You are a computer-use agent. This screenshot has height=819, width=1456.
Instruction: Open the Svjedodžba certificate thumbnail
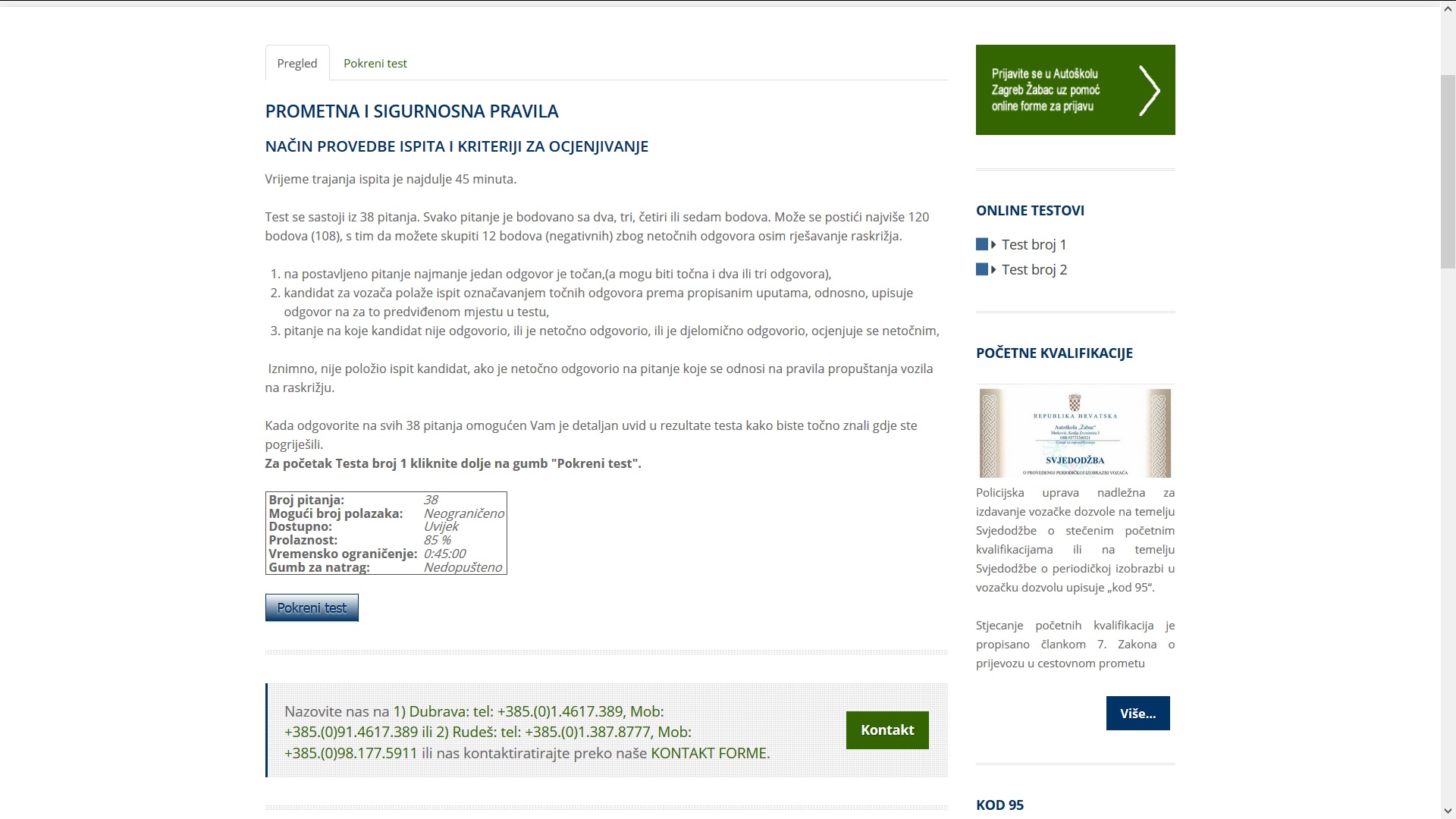pyautogui.click(x=1075, y=432)
